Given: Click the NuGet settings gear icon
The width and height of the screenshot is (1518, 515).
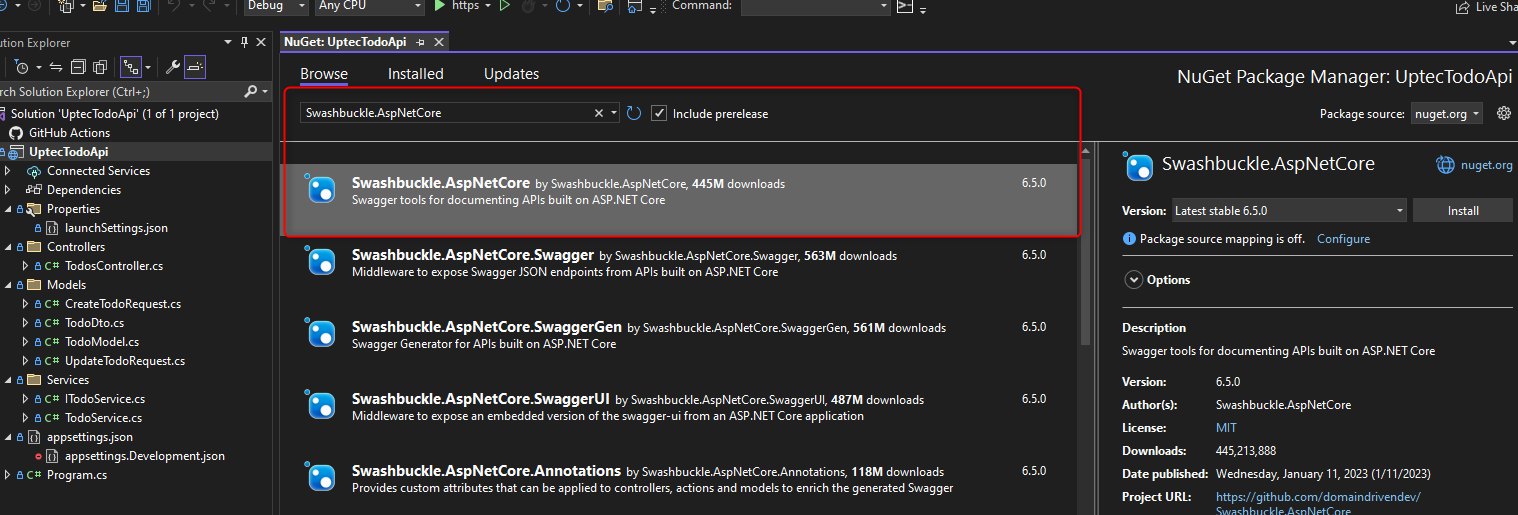Looking at the screenshot, I should [x=1503, y=114].
